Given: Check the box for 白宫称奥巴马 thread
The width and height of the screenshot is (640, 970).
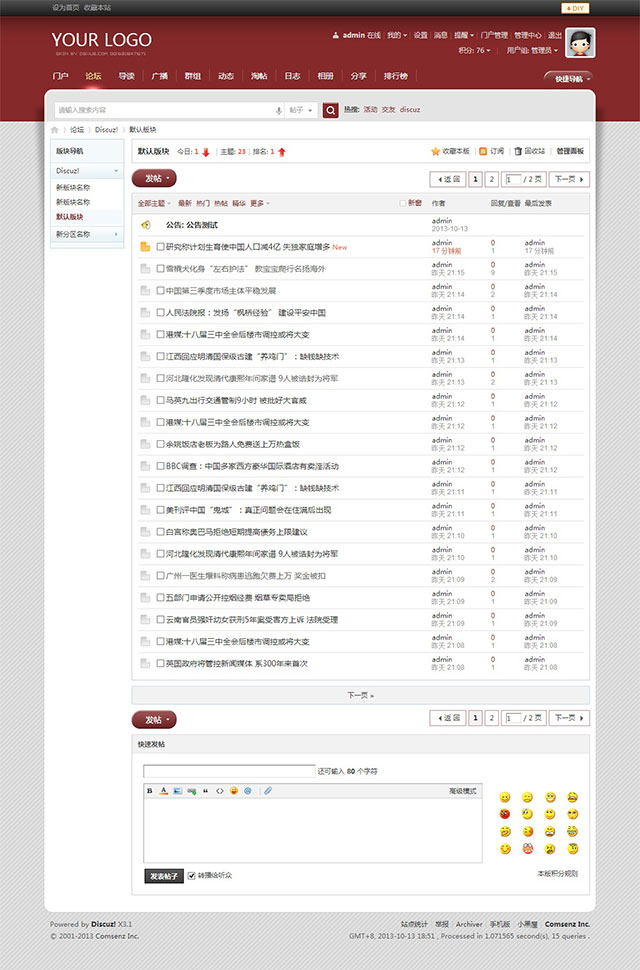Looking at the screenshot, I should click(160, 532).
